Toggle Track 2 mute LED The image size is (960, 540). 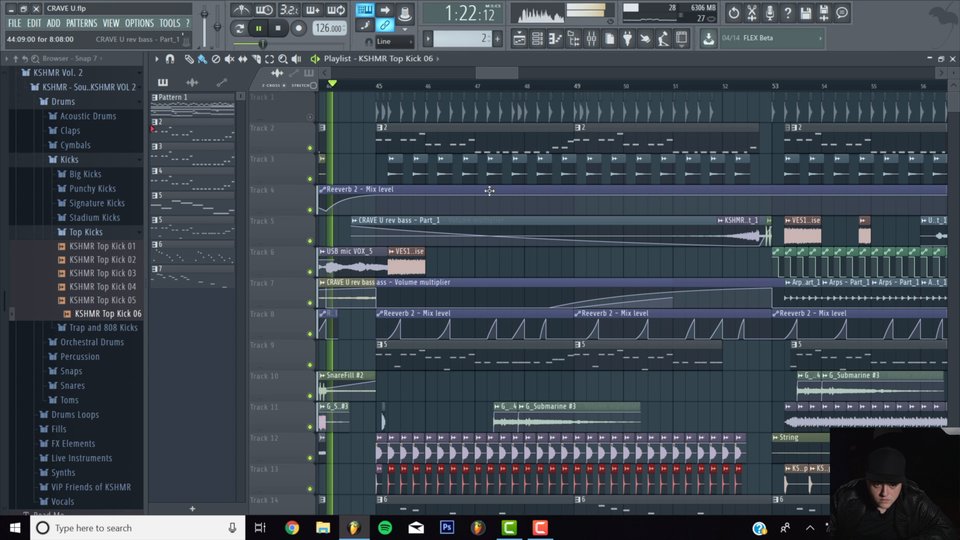[x=310, y=148]
